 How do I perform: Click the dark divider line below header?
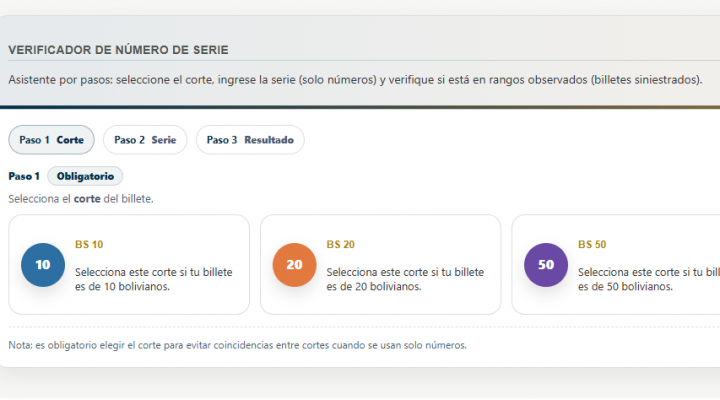pyautogui.click(x=360, y=107)
